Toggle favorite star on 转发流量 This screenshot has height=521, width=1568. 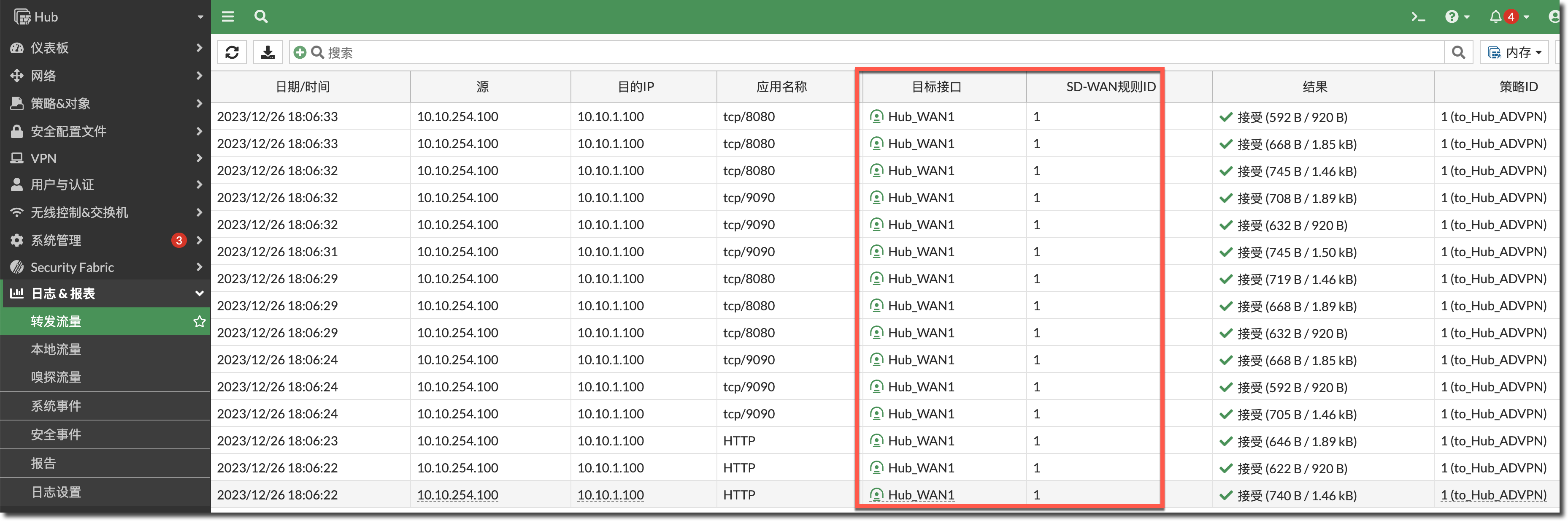pyautogui.click(x=199, y=321)
